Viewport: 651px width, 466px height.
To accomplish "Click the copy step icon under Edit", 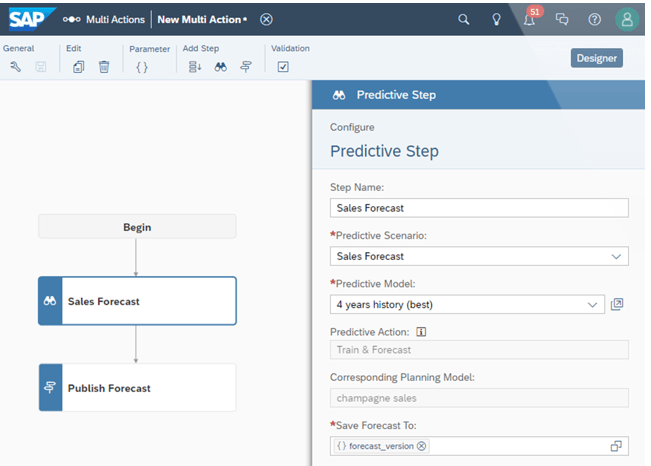I will pos(79,67).
